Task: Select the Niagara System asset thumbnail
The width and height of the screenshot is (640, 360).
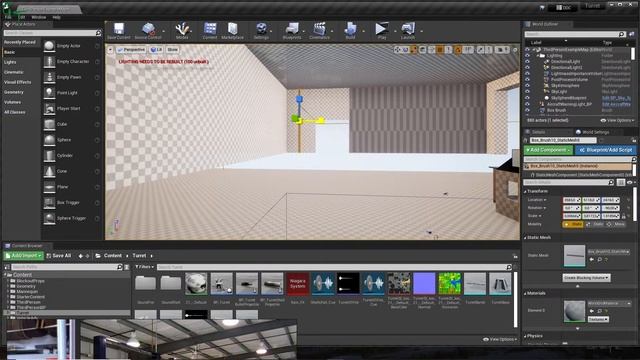Action: (298, 283)
